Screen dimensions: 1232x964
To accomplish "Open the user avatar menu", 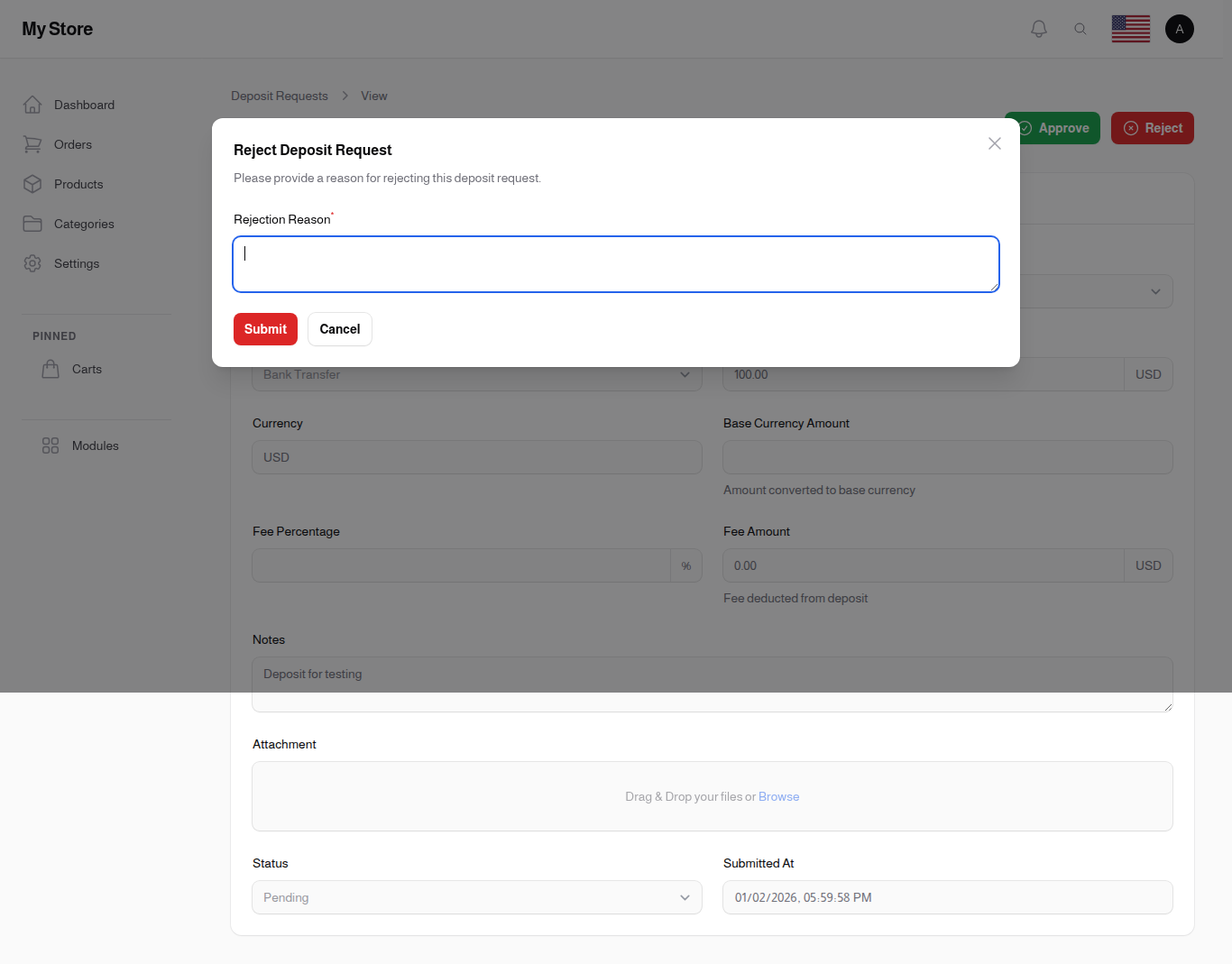I will pyautogui.click(x=1180, y=28).
